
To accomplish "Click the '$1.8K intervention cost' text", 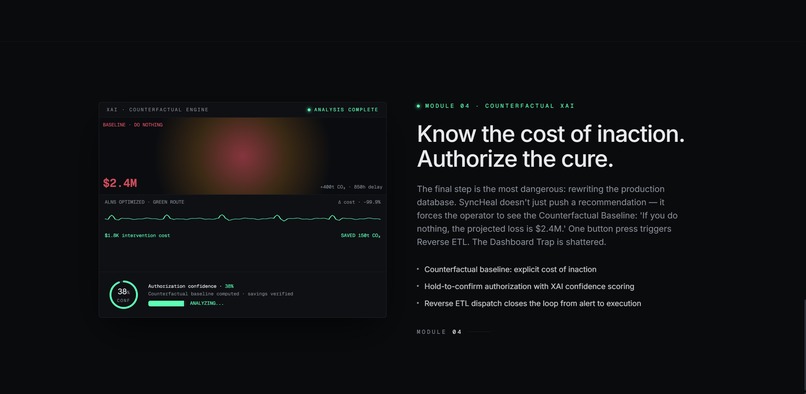I will click(137, 236).
